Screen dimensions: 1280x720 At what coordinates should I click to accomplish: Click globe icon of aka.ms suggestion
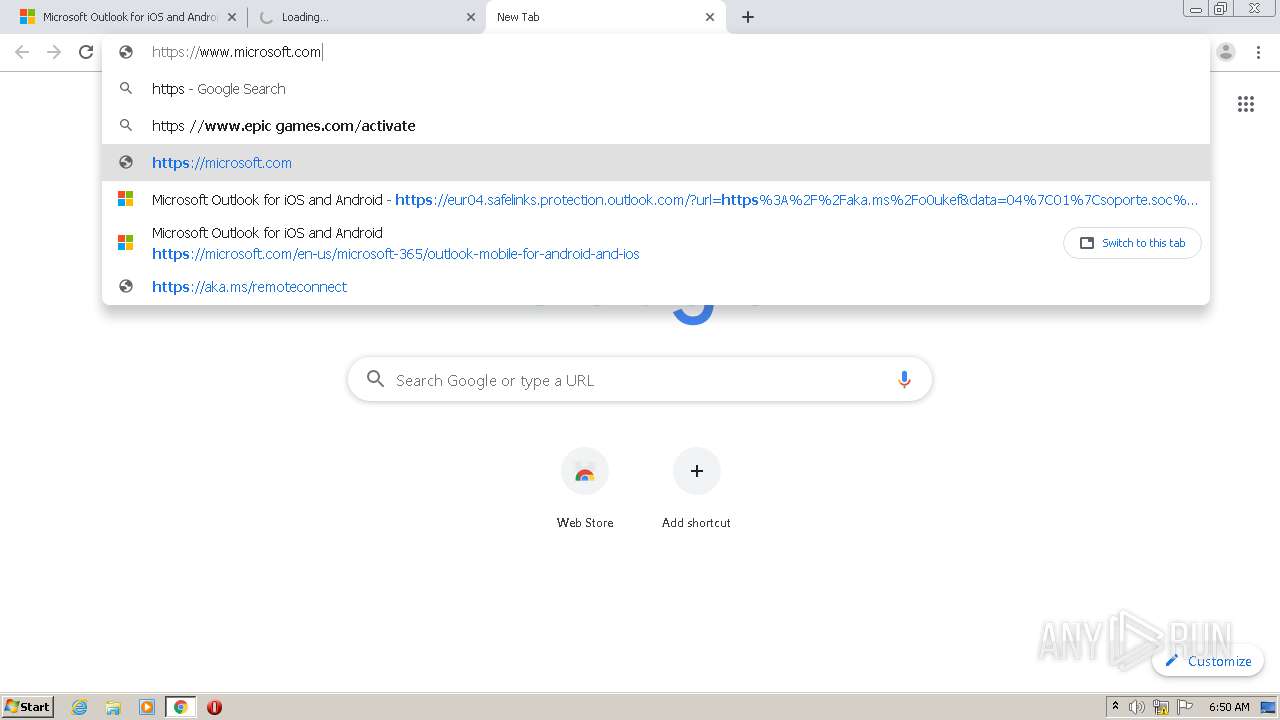point(126,287)
